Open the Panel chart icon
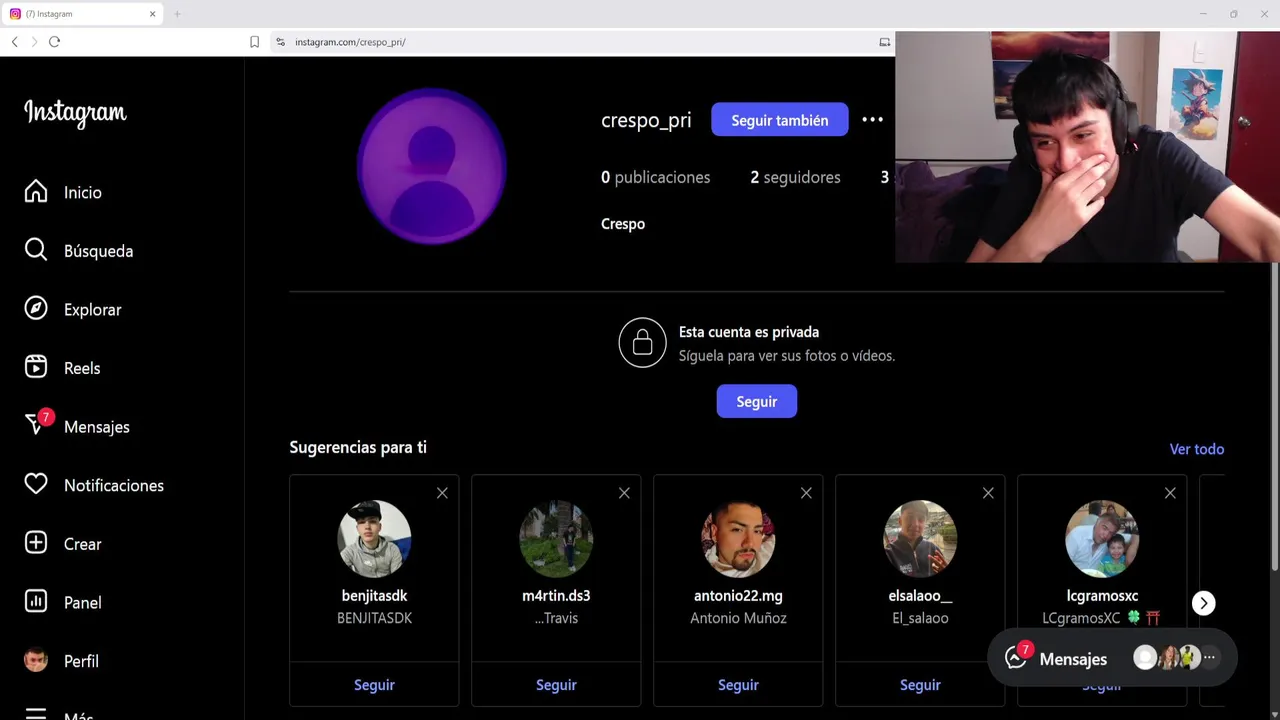The height and width of the screenshot is (720, 1280). coord(36,601)
